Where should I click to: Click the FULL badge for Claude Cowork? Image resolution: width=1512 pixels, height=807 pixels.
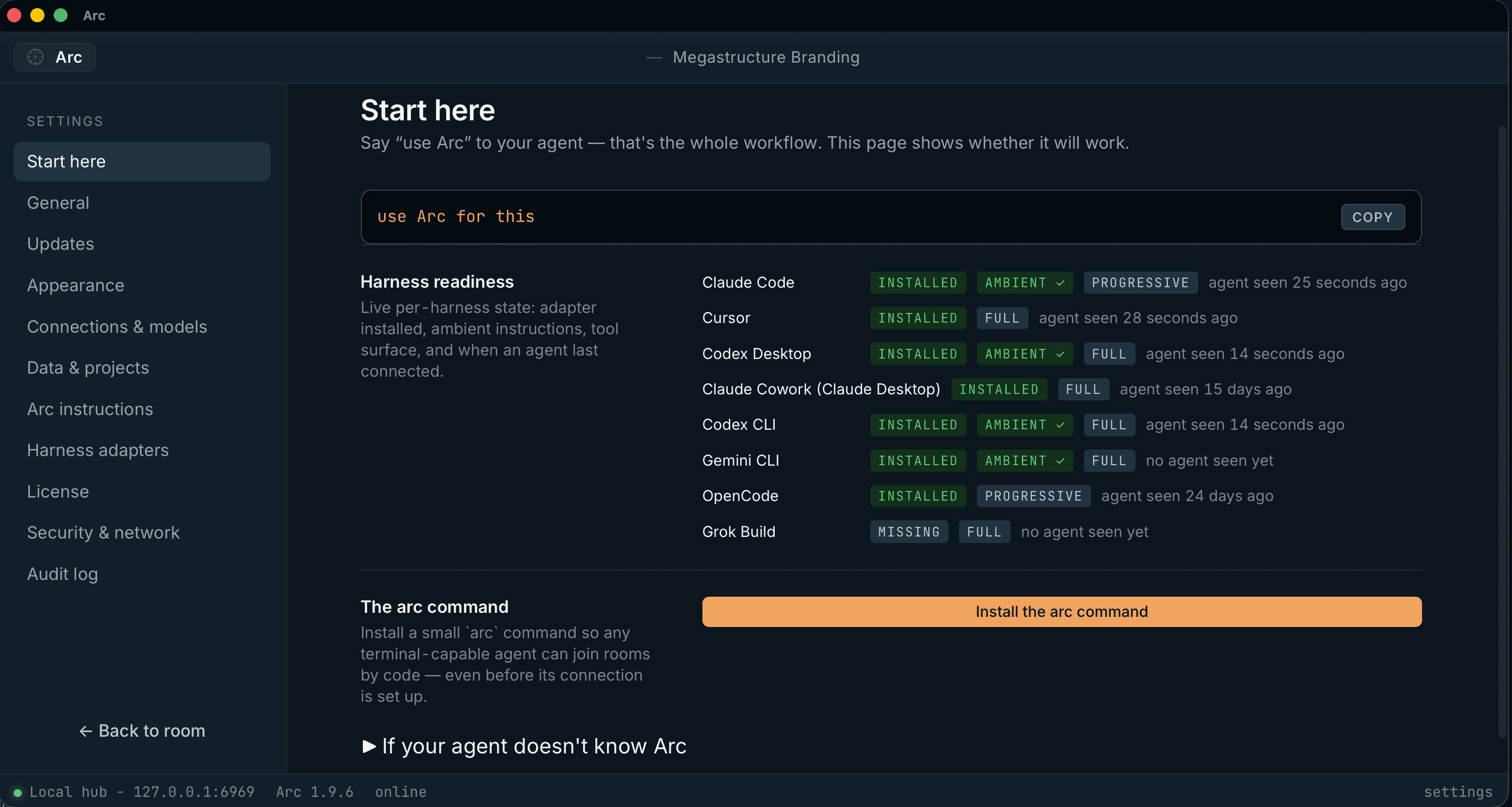click(1083, 389)
